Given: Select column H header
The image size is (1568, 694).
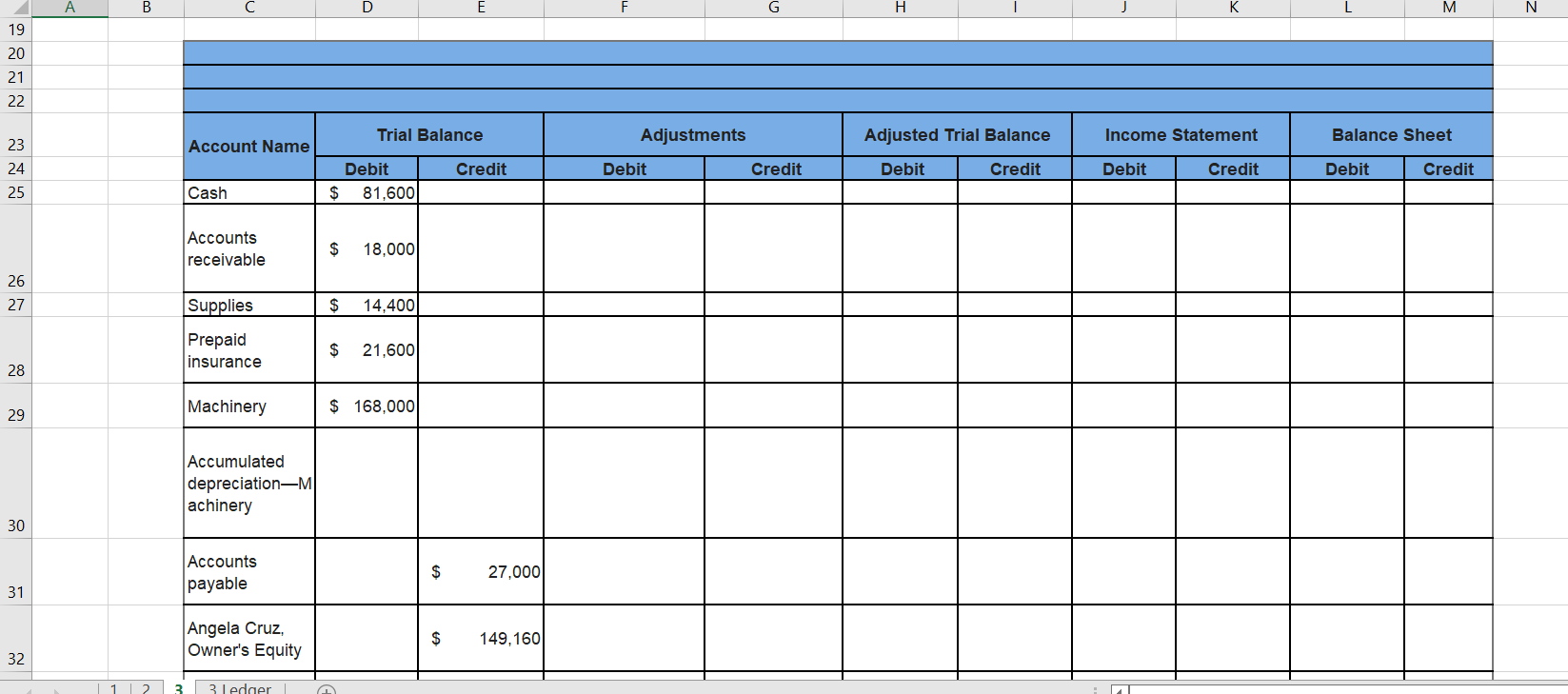Looking at the screenshot, I should [901, 8].
